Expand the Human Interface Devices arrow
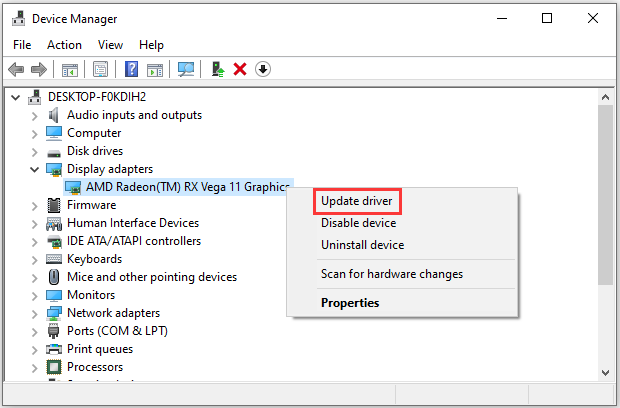The image size is (620, 408). (34, 224)
